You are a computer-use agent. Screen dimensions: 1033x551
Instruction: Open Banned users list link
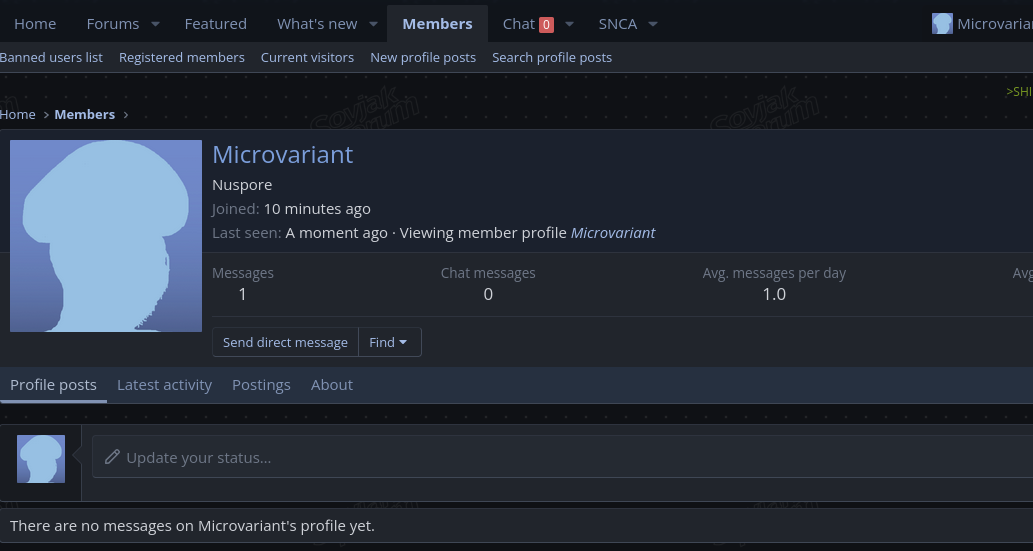pos(51,58)
